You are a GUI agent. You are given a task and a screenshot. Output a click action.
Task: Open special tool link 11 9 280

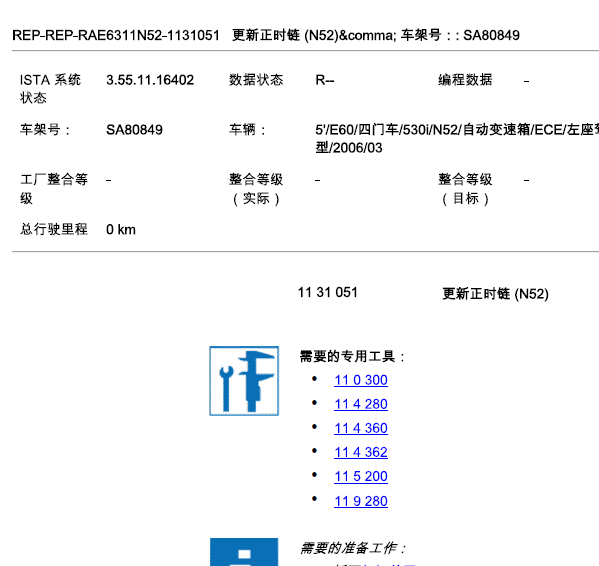[361, 501]
